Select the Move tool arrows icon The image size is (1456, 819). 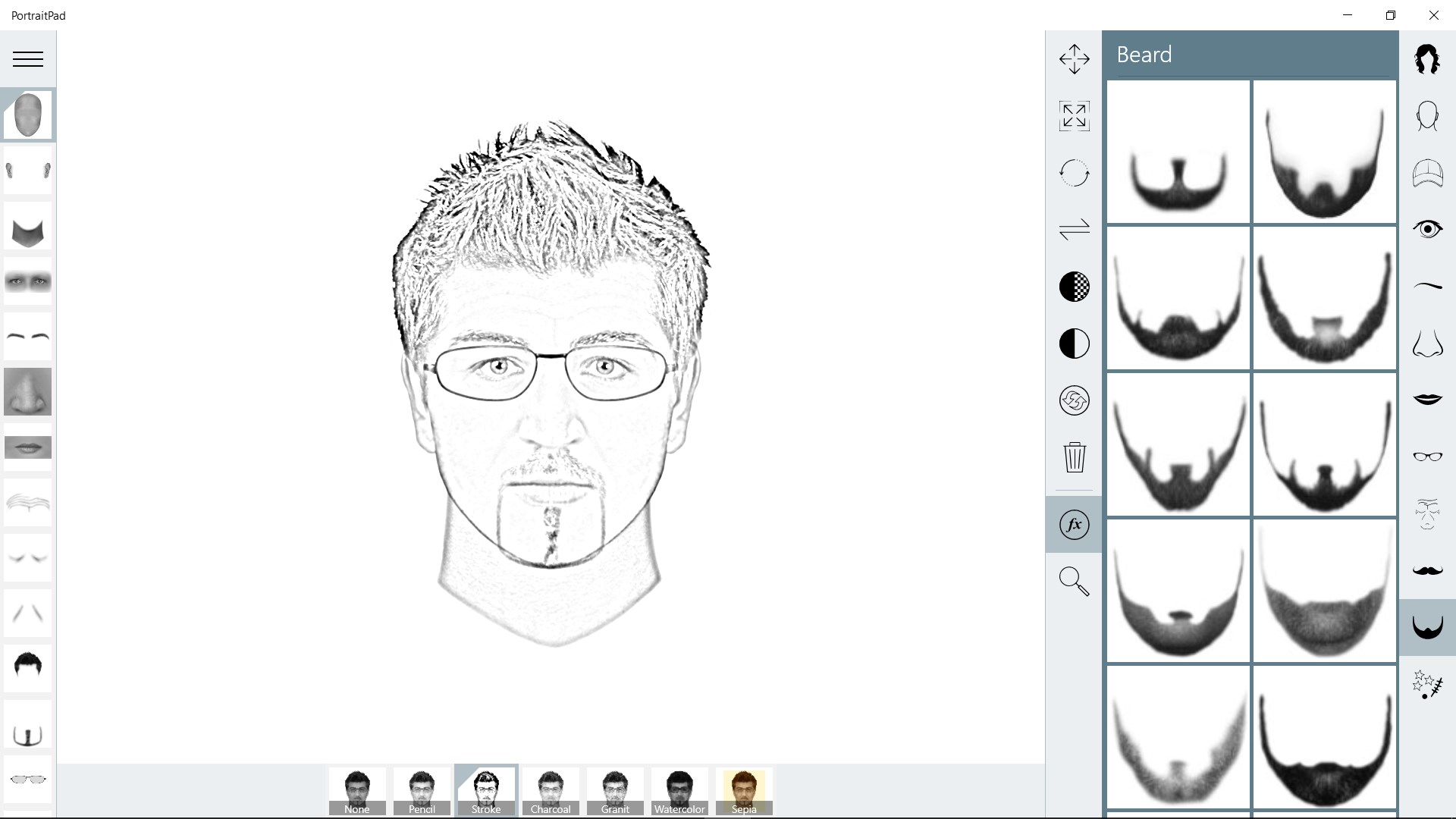tap(1074, 59)
